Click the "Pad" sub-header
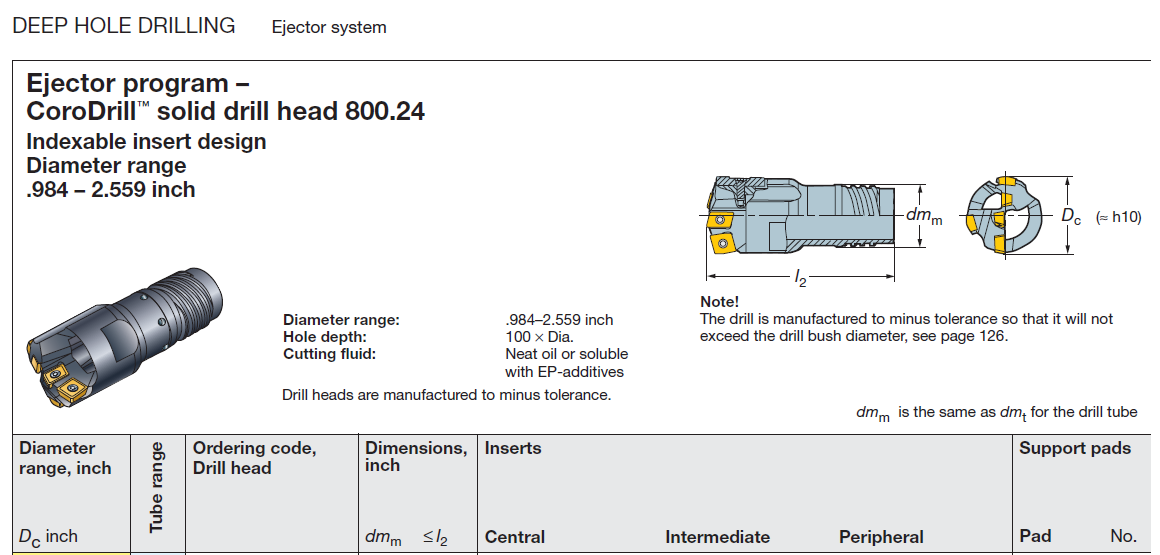Screen dimensions: 1160x555 (1035, 536)
